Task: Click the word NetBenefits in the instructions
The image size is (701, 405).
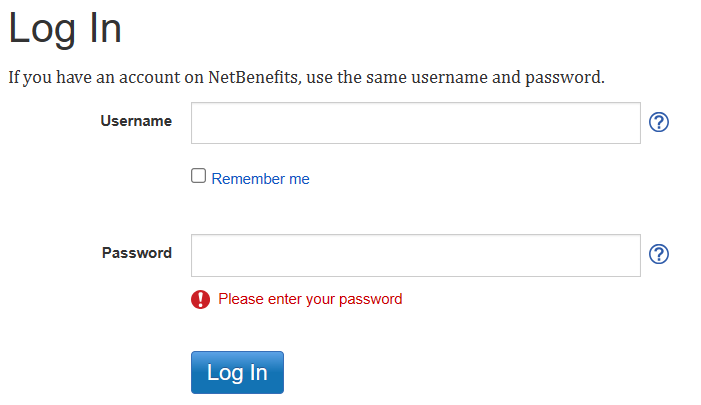Action: coord(255,77)
